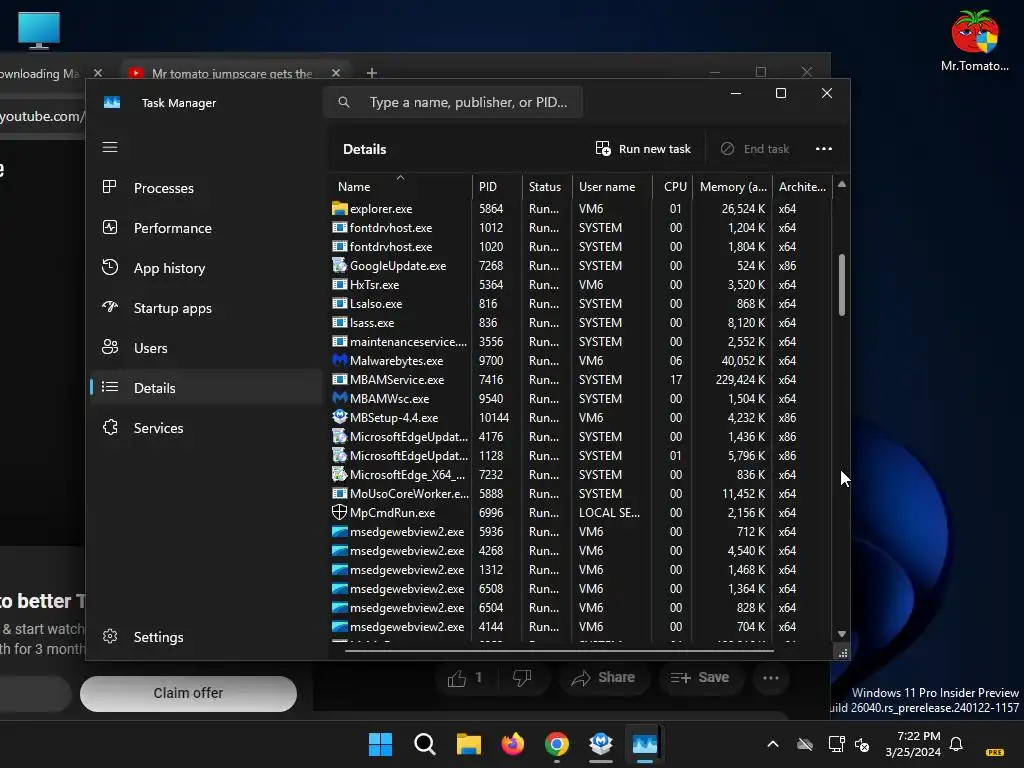Screen dimensions: 1024x768
Task: Click the MicrosoftEdge_X64 process icon
Action: [x=340, y=474]
